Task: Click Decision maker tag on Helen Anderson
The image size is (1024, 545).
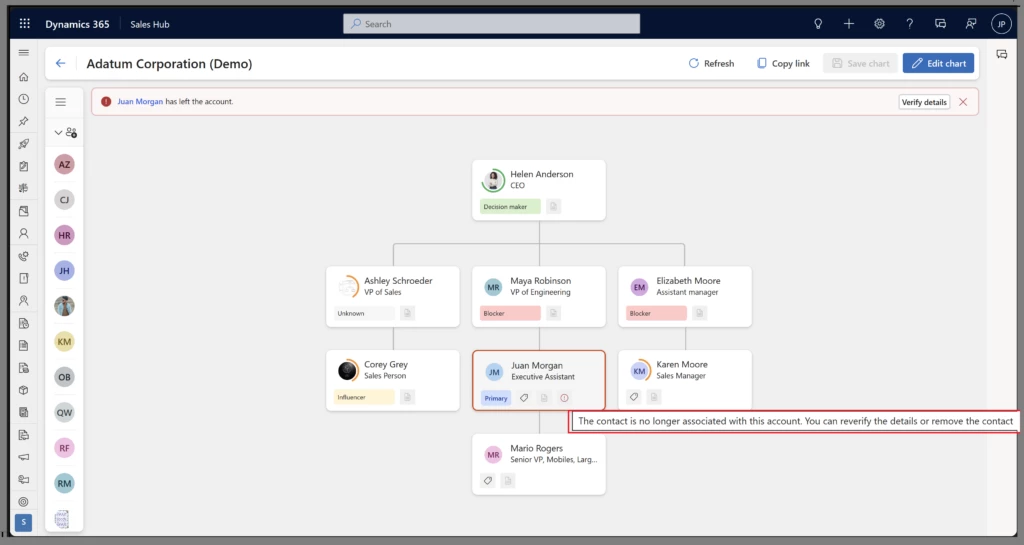Action: click(510, 206)
